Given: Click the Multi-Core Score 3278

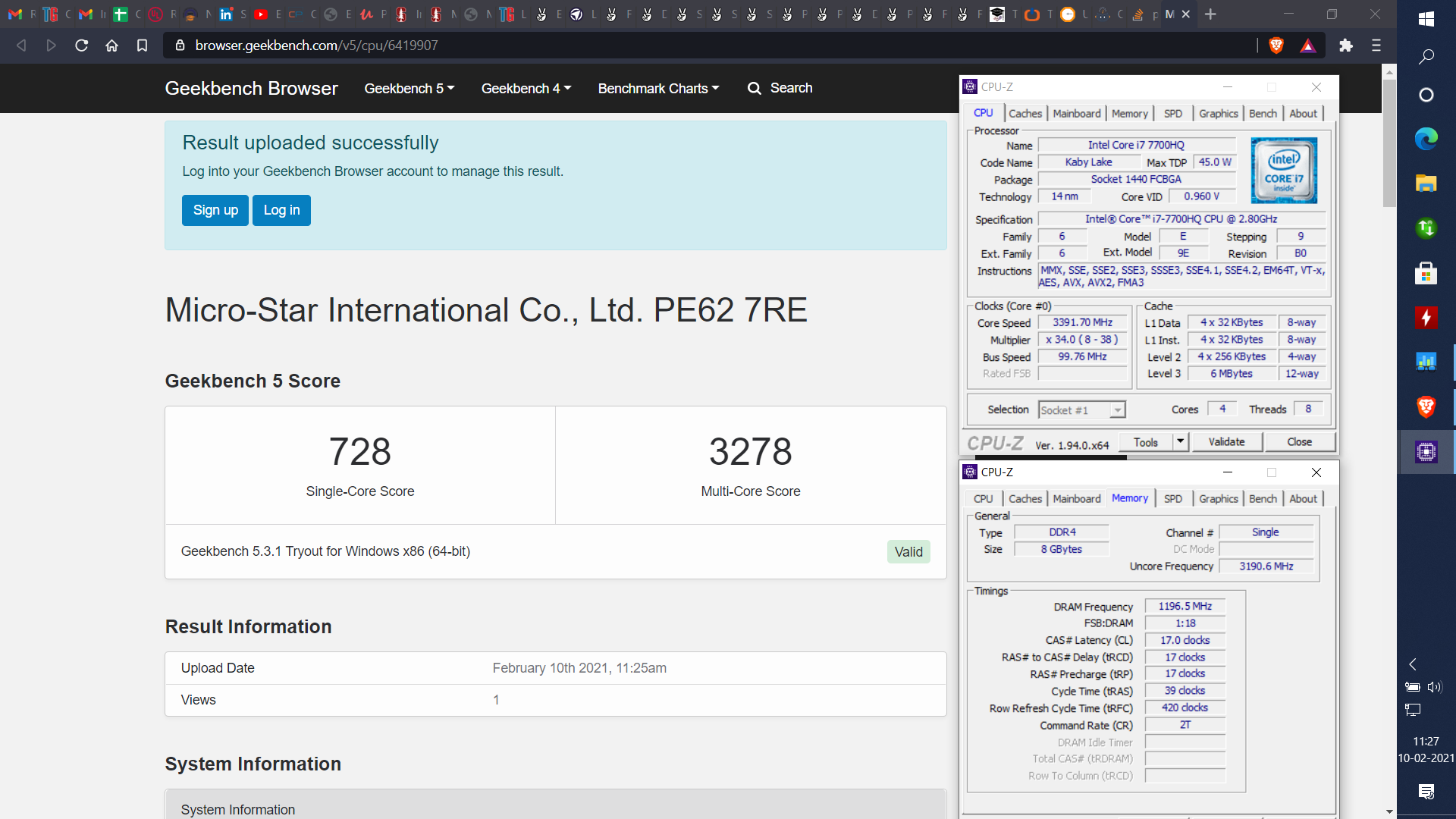Looking at the screenshot, I should point(751,452).
